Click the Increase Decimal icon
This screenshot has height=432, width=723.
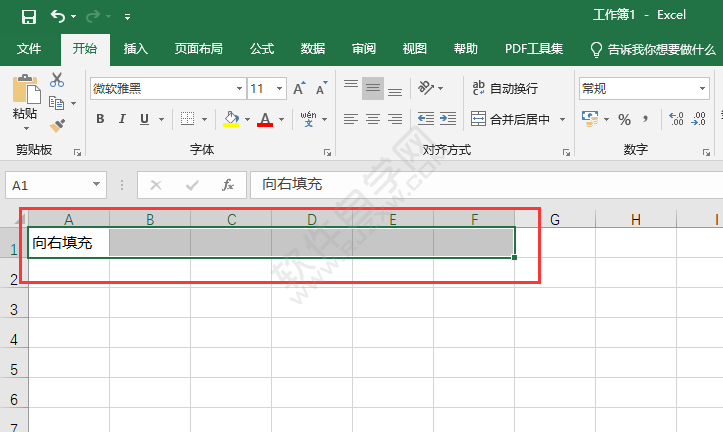coord(676,119)
